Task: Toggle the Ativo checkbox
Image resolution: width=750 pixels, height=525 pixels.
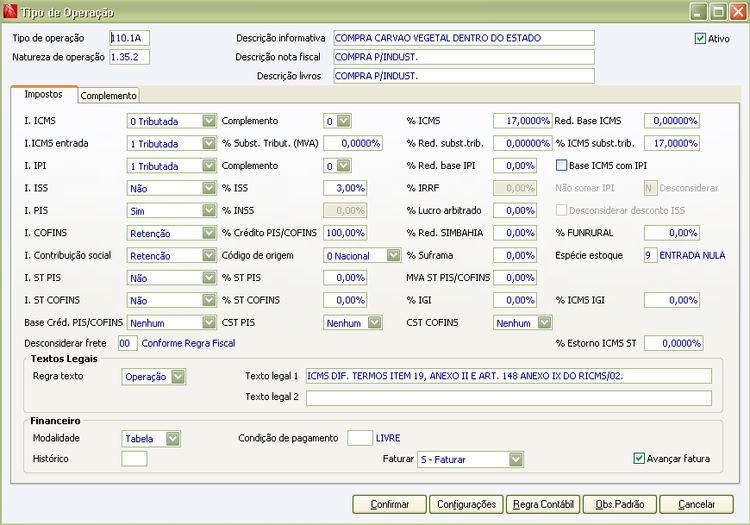Action: 700,39
